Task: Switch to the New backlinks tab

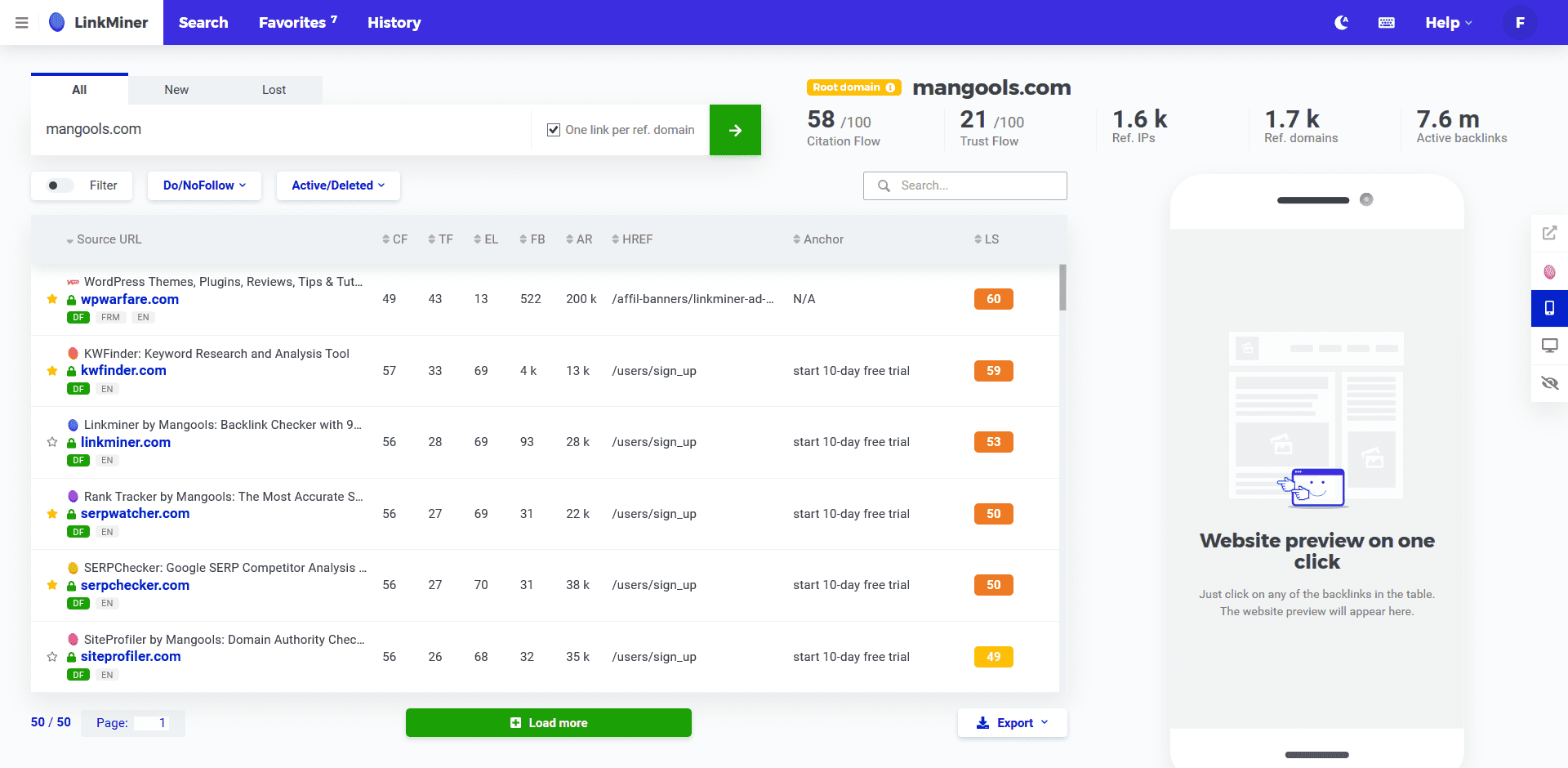Action: [176, 90]
